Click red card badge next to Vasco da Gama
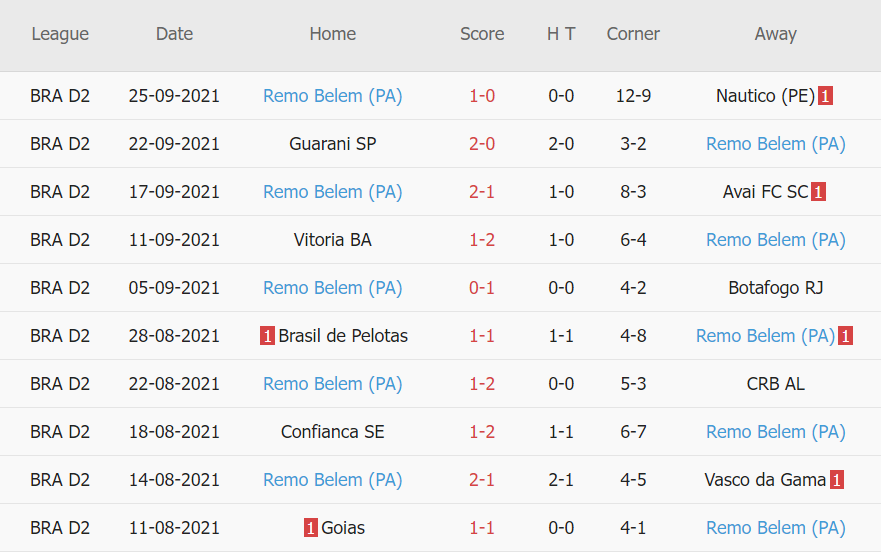 [x=836, y=480]
